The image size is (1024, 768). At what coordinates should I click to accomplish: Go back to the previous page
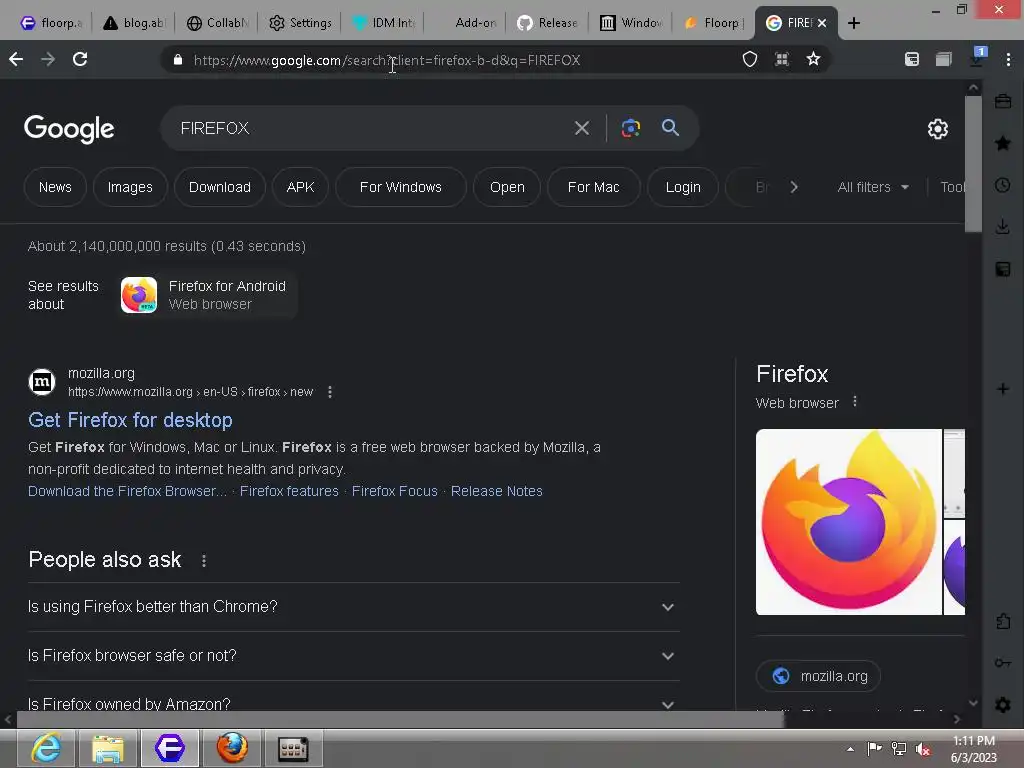pos(16,59)
